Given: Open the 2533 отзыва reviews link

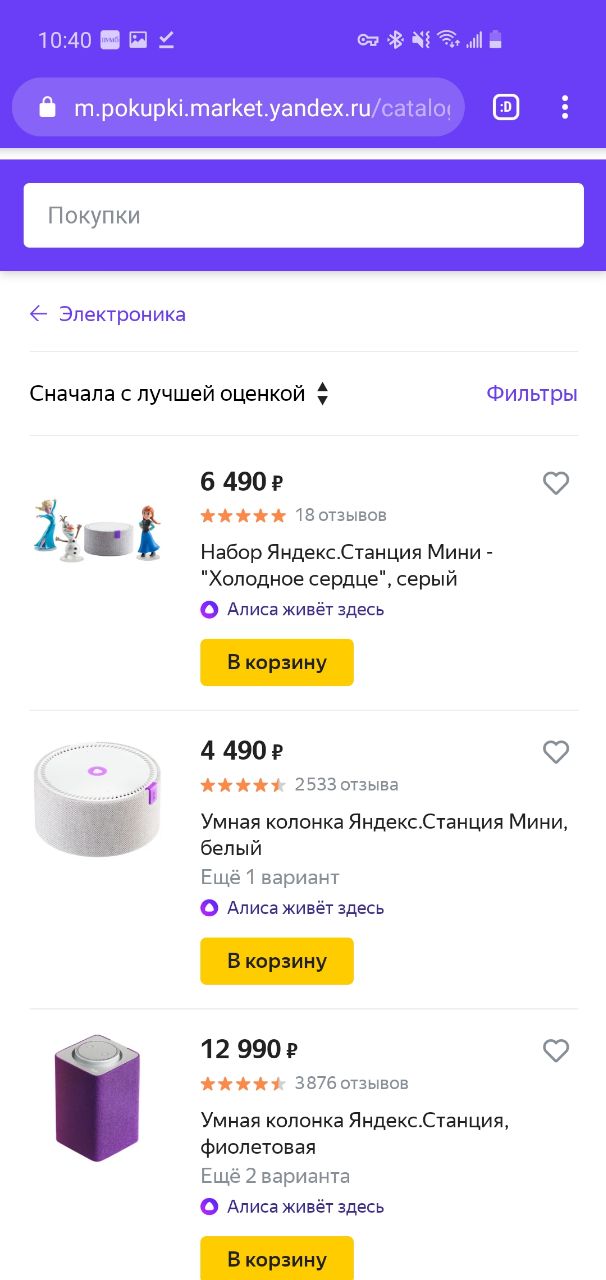Looking at the screenshot, I should (346, 784).
